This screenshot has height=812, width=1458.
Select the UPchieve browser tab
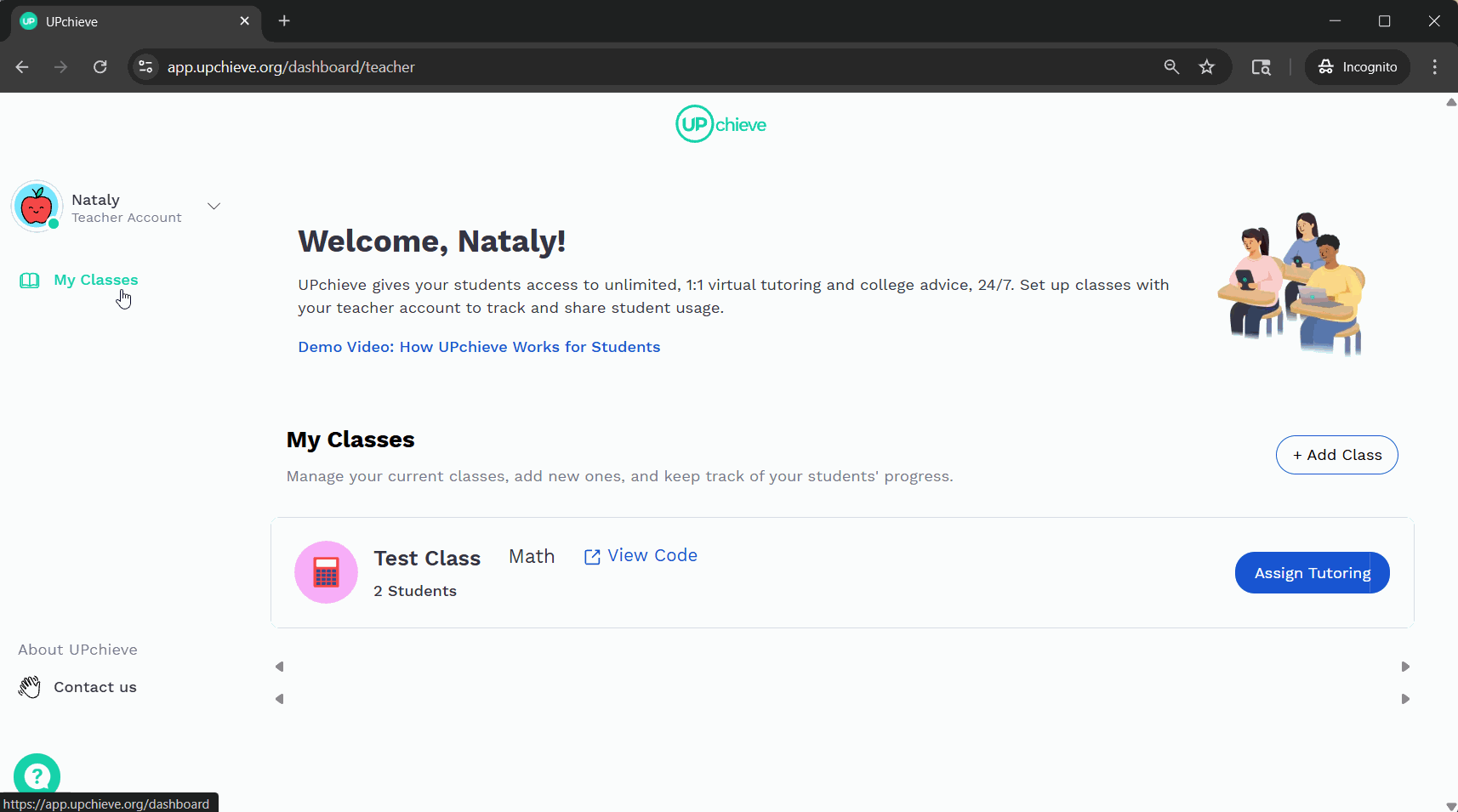click(x=136, y=22)
